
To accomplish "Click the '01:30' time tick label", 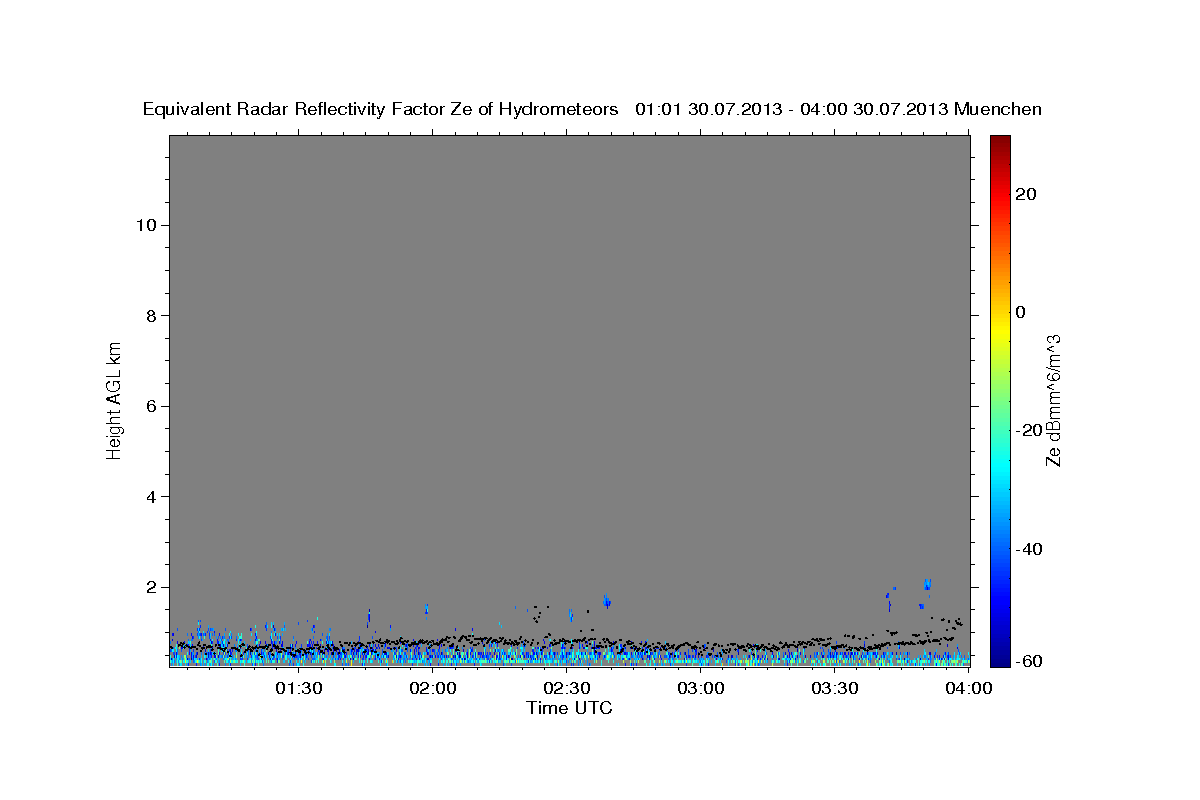I will (299, 688).
